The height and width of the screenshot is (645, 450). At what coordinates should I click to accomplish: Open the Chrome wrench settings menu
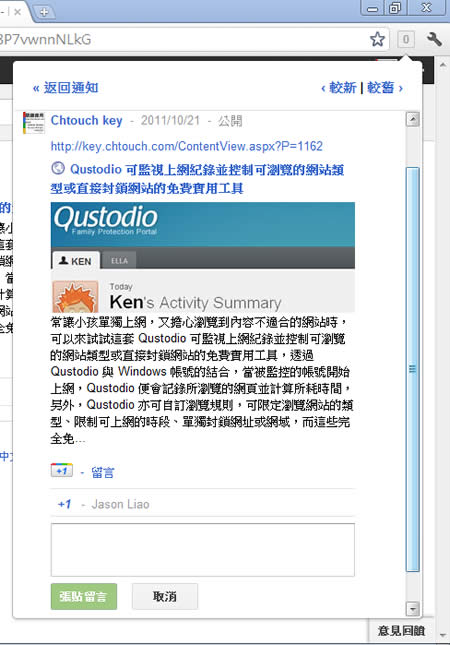tap(434, 39)
